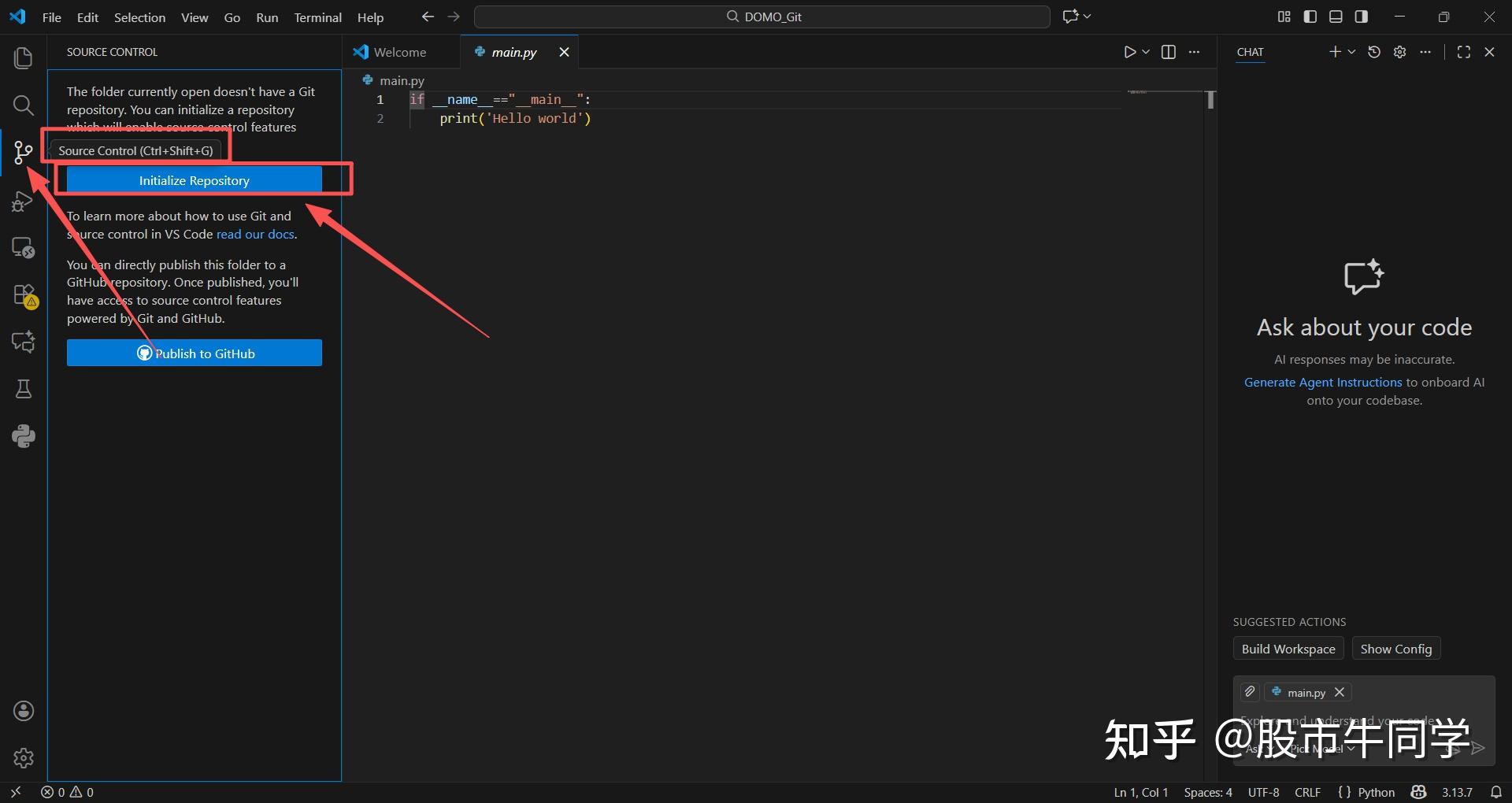
Task: Click the Generate Agent Instructions link
Action: point(1322,382)
